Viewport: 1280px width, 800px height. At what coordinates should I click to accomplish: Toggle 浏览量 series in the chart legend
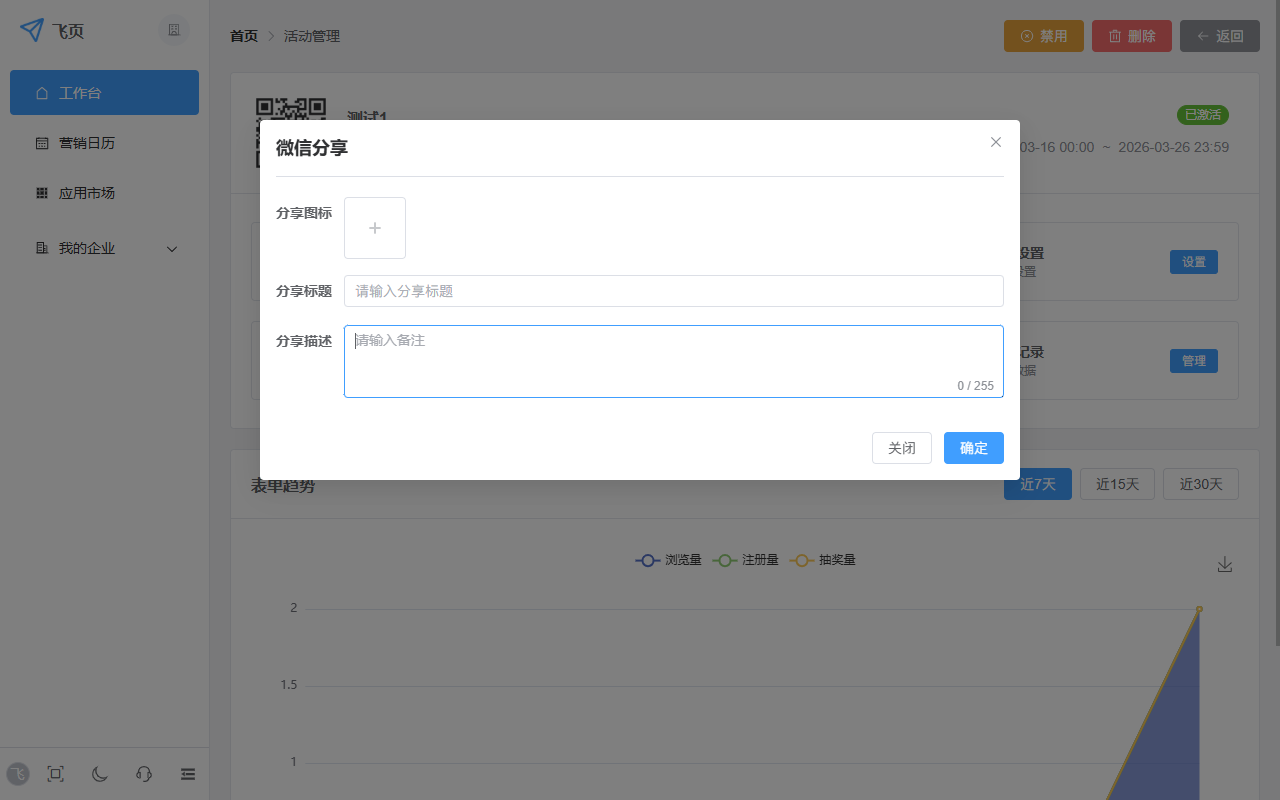pyautogui.click(x=668, y=560)
